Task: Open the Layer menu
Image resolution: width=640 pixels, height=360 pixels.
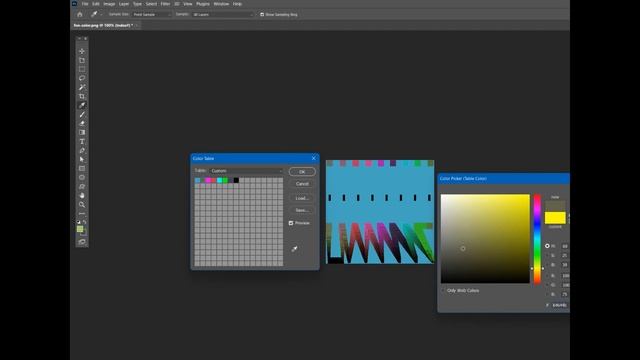Action: point(124,4)
